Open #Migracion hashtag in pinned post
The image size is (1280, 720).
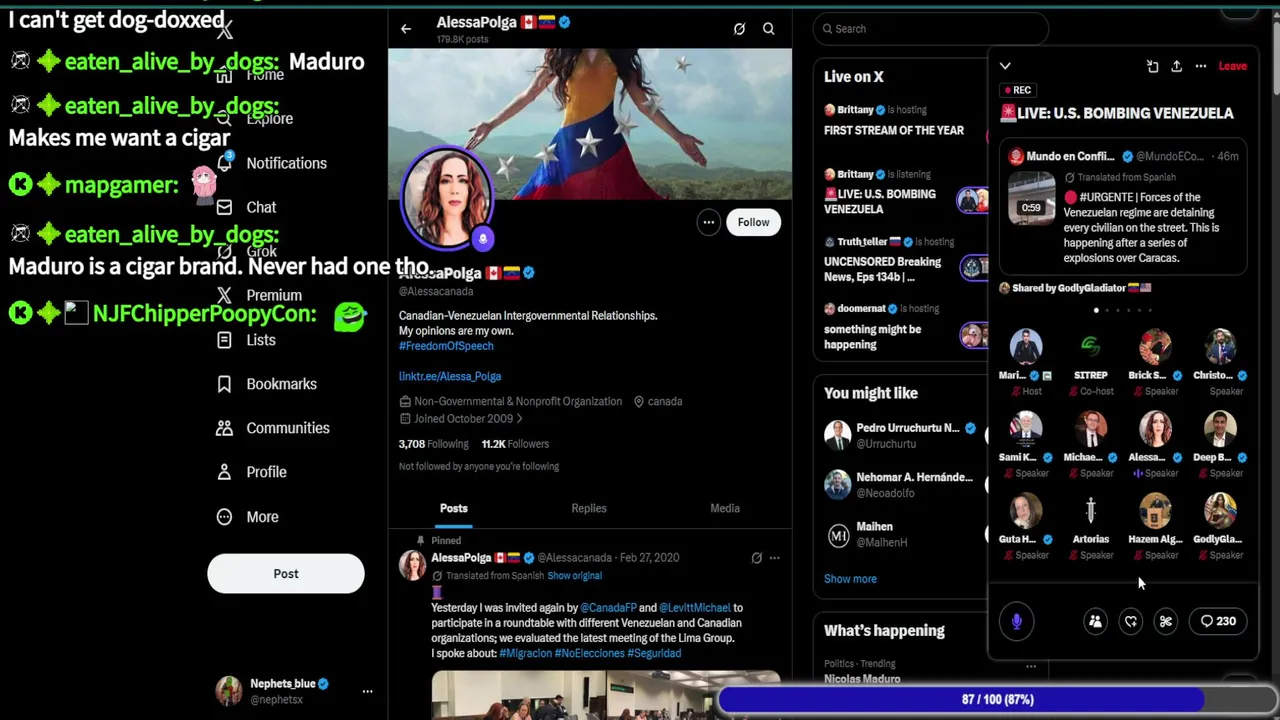click(x=525, y=653)
